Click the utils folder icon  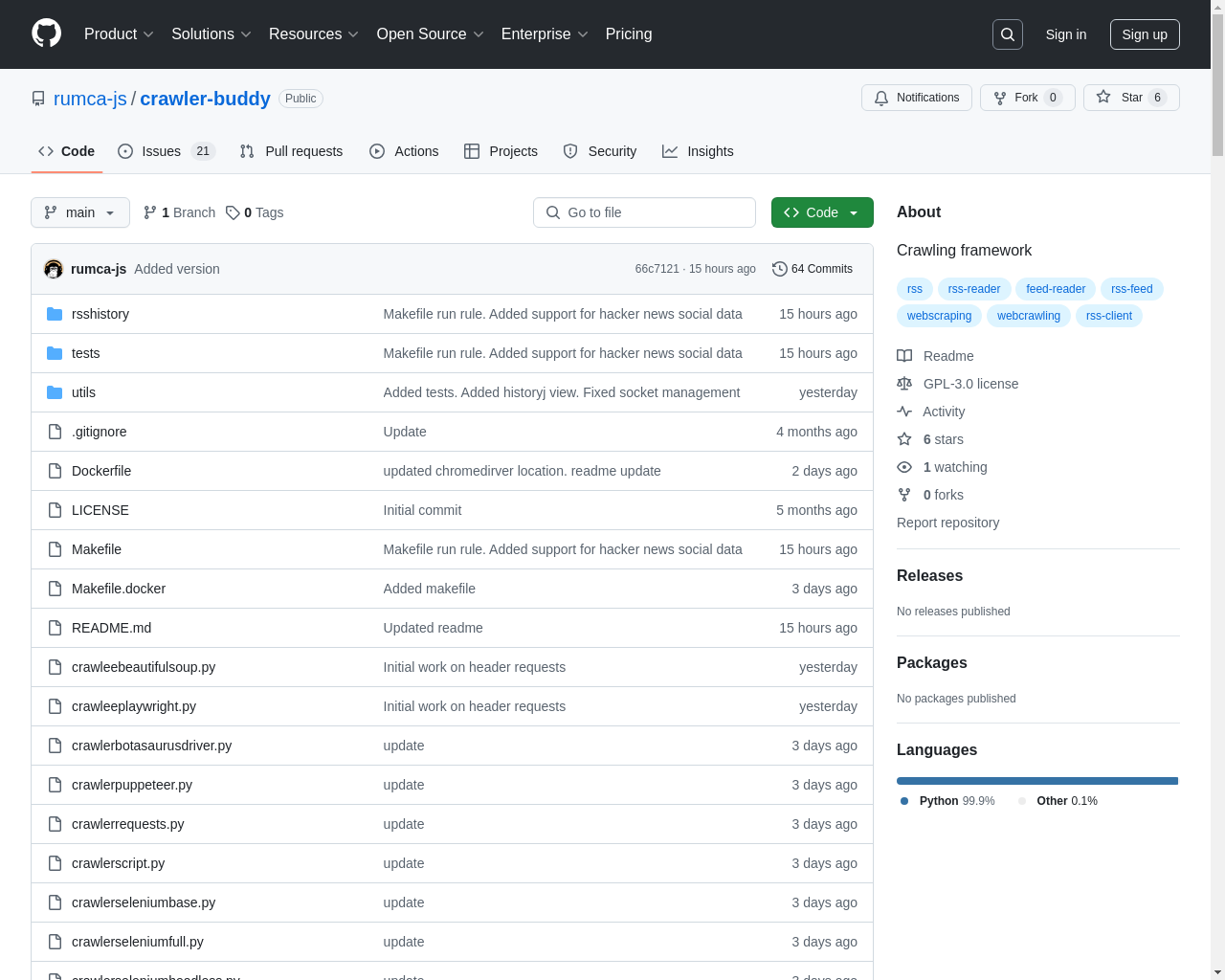pyautogui.click(x=55, y=392)
